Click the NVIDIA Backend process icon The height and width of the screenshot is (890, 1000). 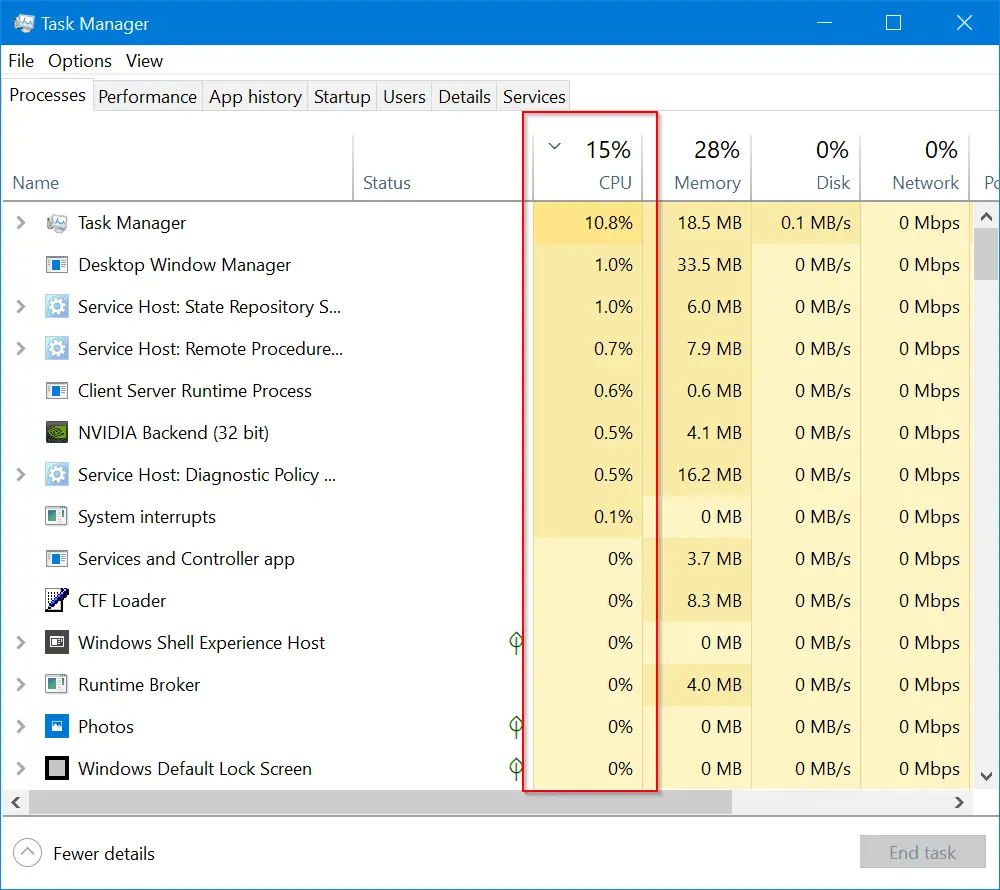pyautogui.click(x=57, y=433)
